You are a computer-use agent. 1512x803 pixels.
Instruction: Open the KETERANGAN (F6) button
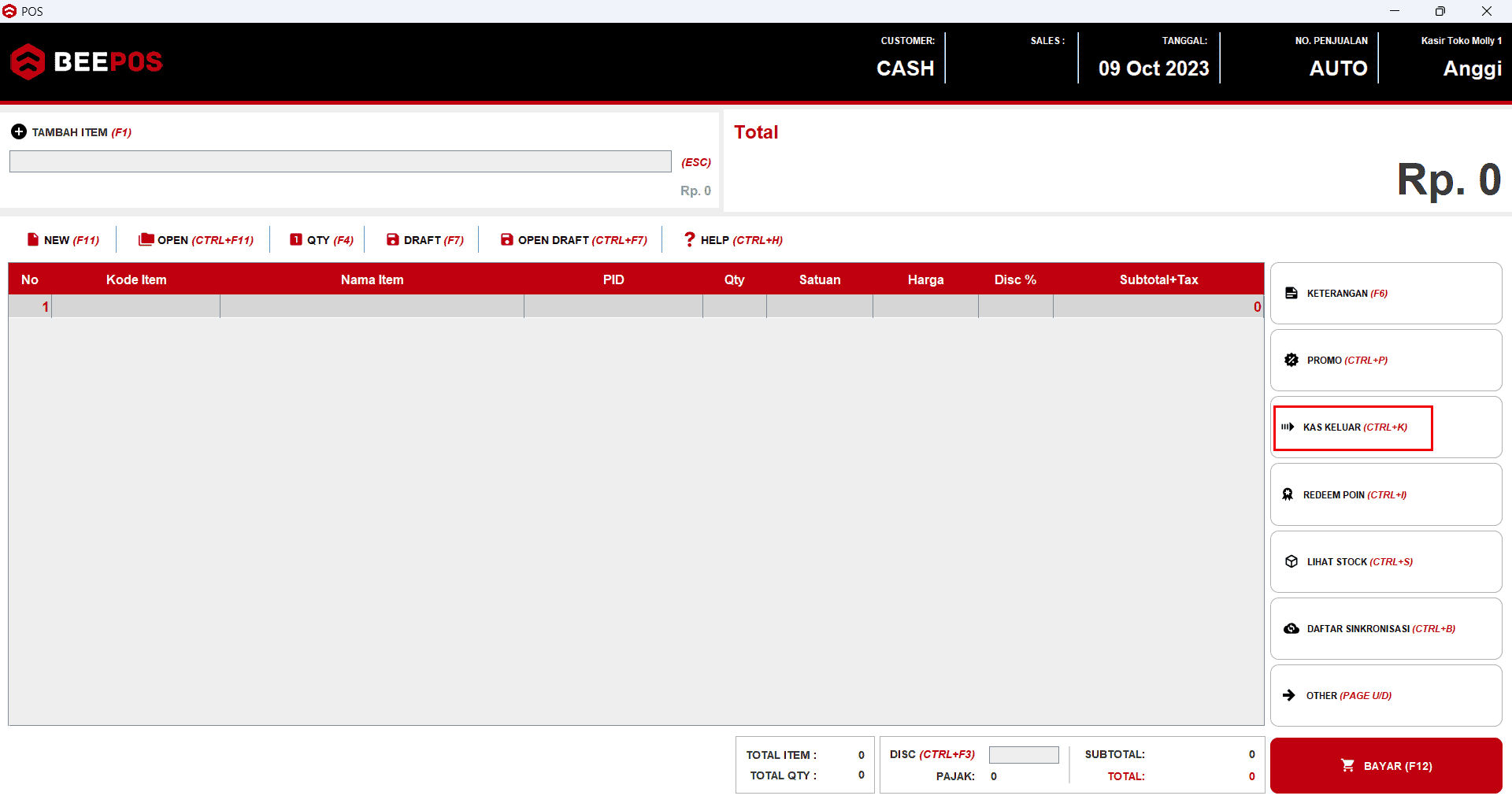pyautogui.click(x=1386, y=293)
